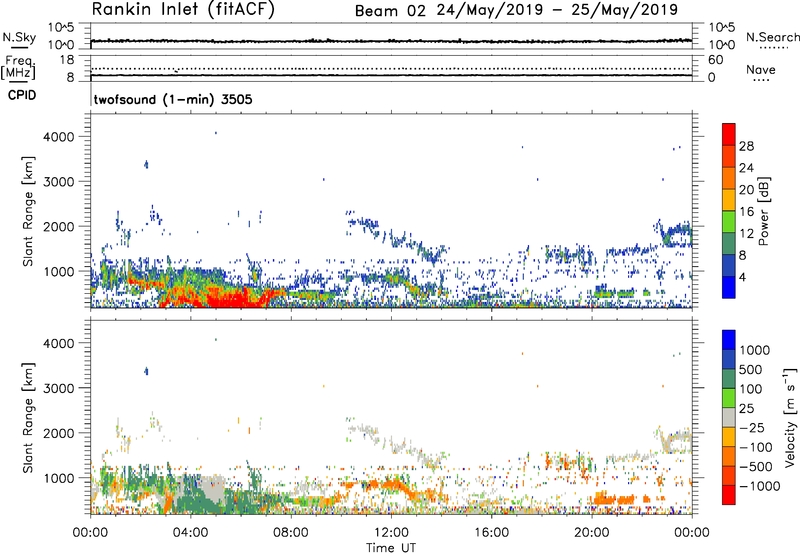Viewport: 800px width, 554px height.
Task: Click the gray velocity patch near 05:00 in the velocity plot
Action: pos(212,489)
